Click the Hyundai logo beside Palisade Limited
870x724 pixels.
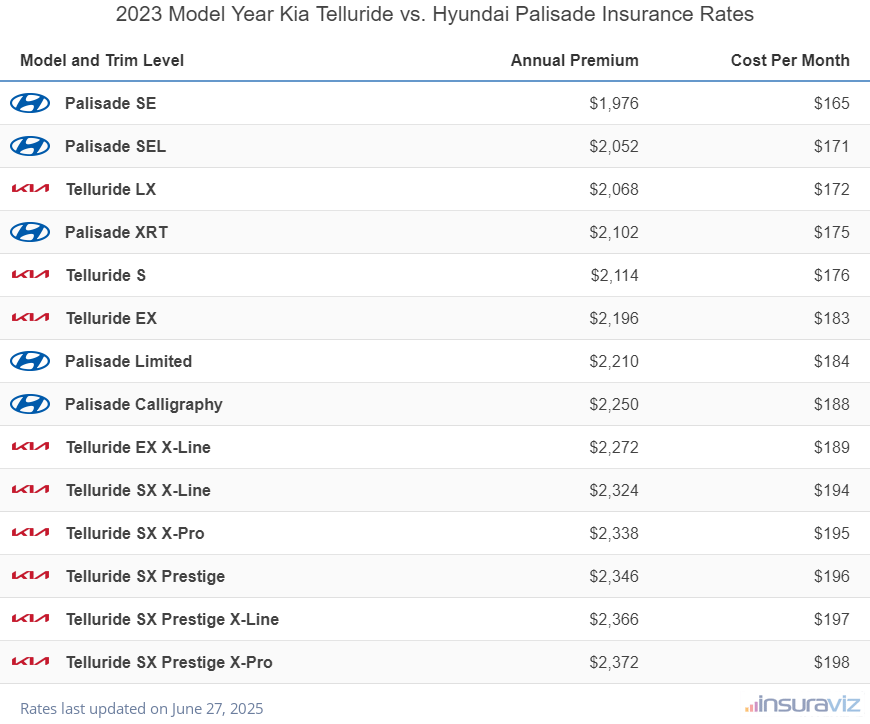(x=30, y=361)
